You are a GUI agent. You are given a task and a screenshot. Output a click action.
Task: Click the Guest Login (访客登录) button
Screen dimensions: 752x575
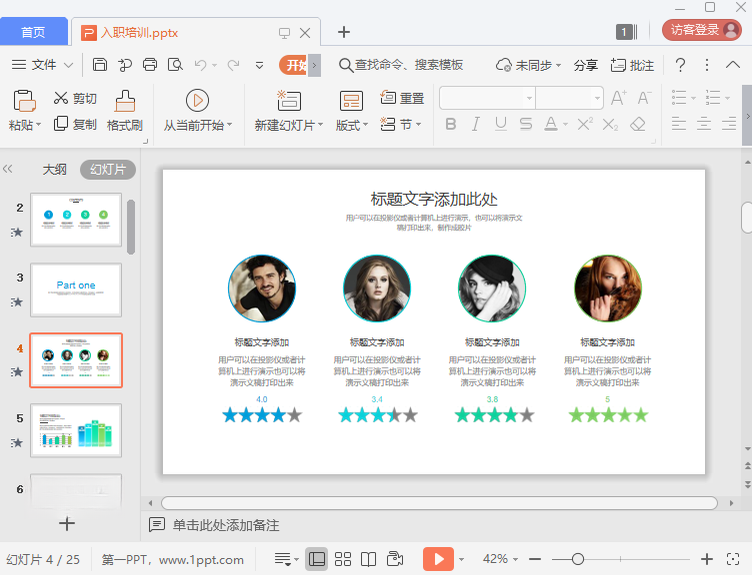[701, 30]
